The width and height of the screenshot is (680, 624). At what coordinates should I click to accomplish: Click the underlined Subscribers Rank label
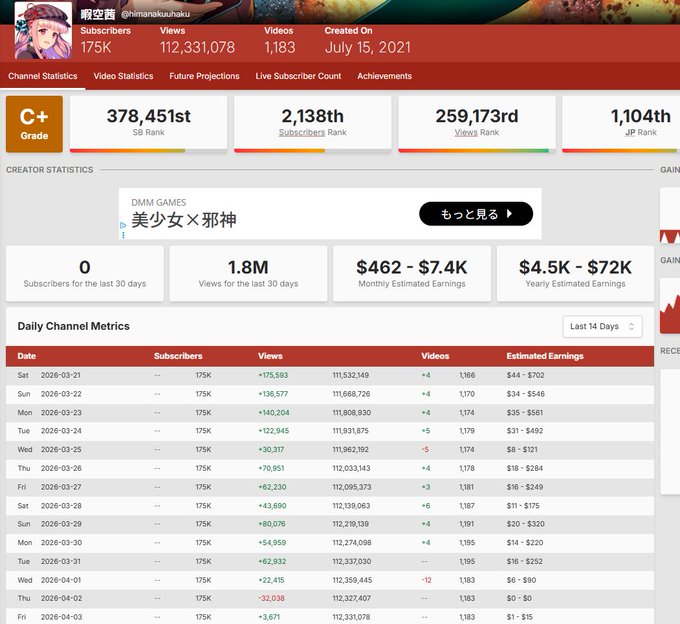302,132
